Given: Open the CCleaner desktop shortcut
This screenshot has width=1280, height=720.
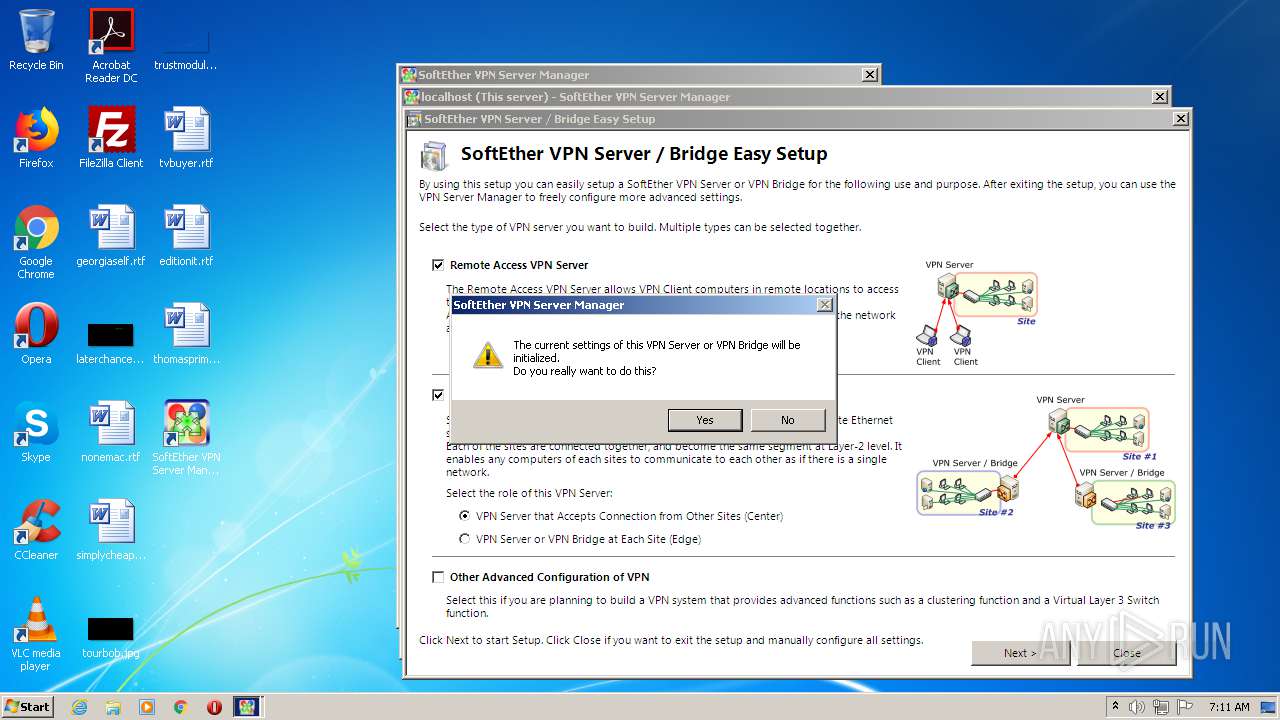Looking at the screenshot, I should click(x=36, y=530).
